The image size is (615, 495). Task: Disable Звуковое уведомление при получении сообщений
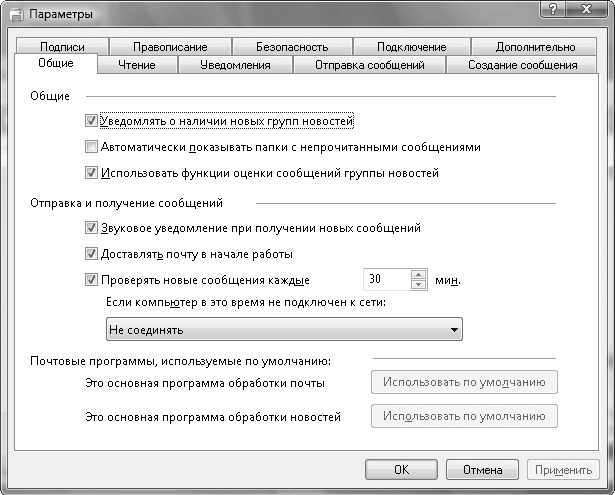pos(92,228)
